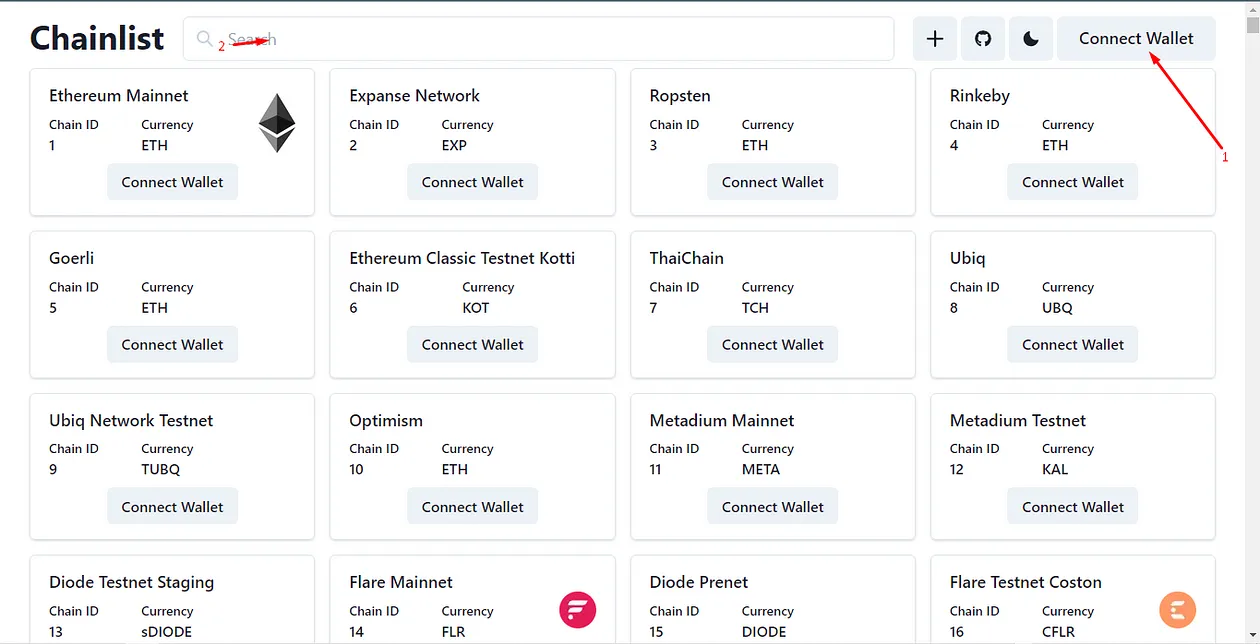Select the Metadium Mainnet title
The height and width of the screenshot is (644, 1260).
(x=722, y=421)
